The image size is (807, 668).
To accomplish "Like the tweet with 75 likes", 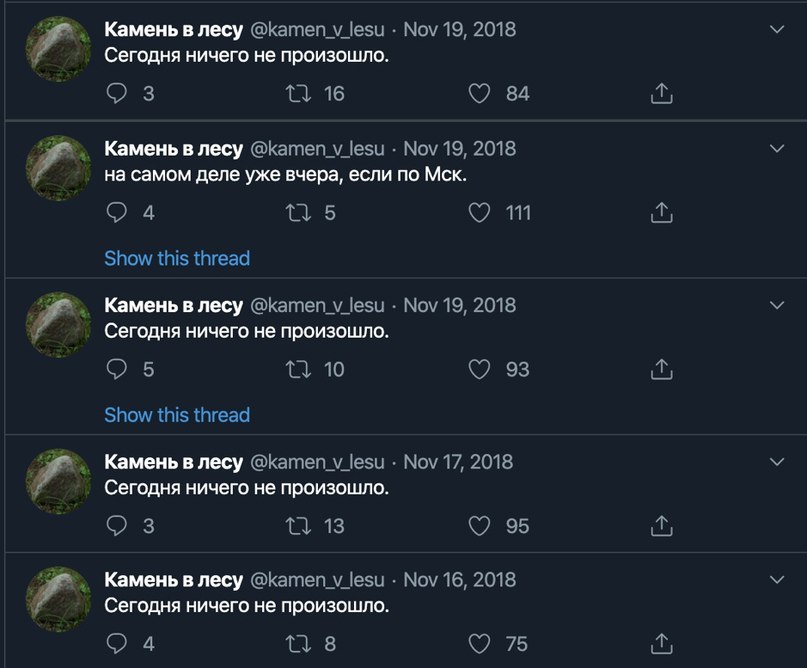I will (x=481, y=643).
